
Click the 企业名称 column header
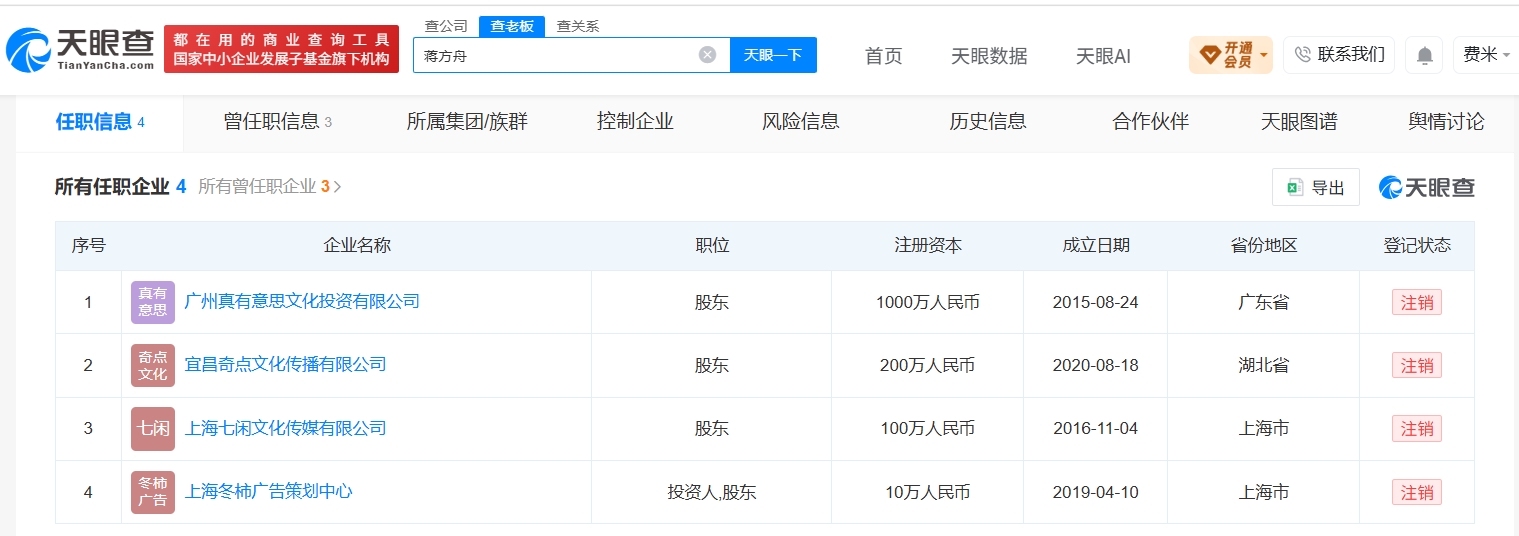point(357,245)
